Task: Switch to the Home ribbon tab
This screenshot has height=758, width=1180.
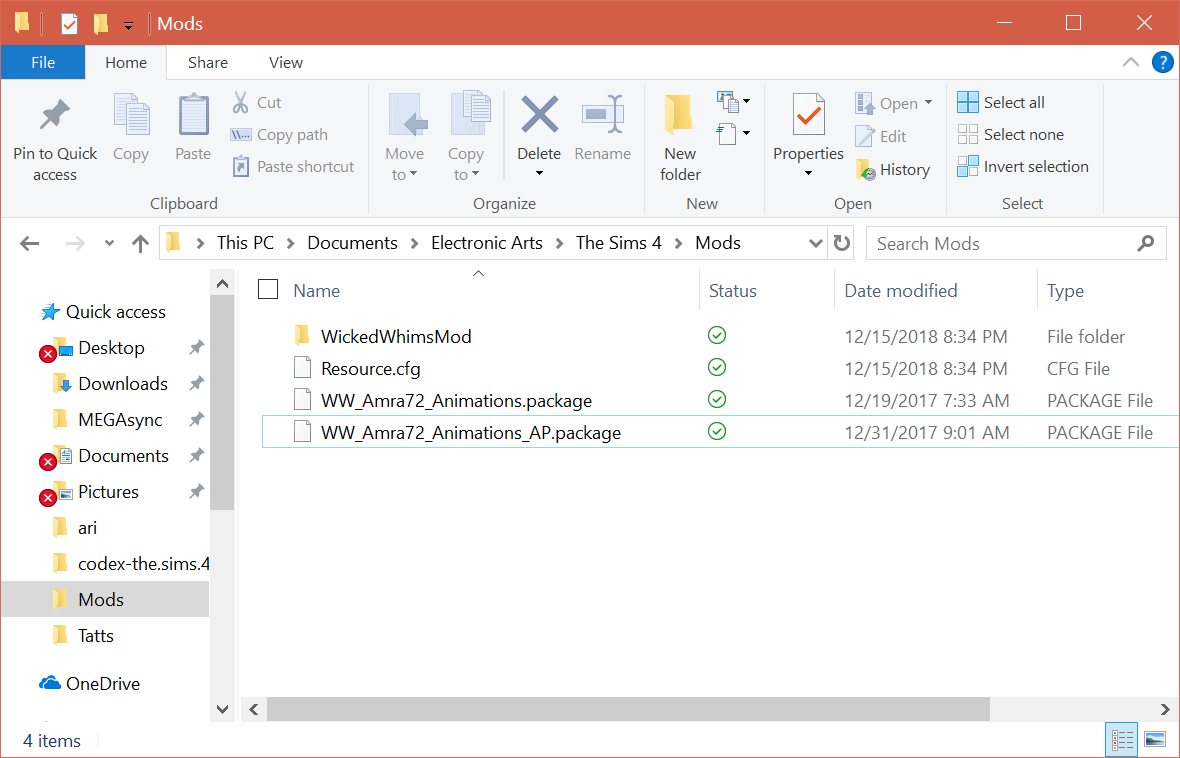Action: (x=126, y=62)
